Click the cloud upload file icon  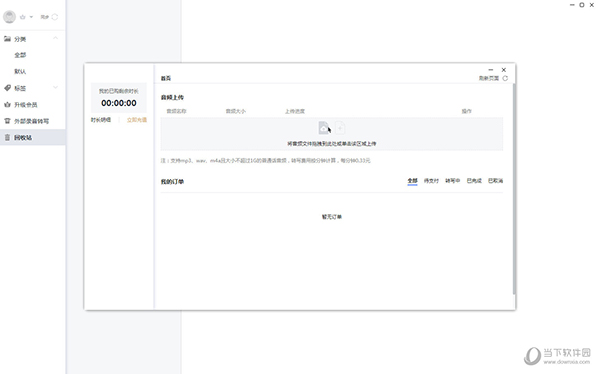click(324, 127)
